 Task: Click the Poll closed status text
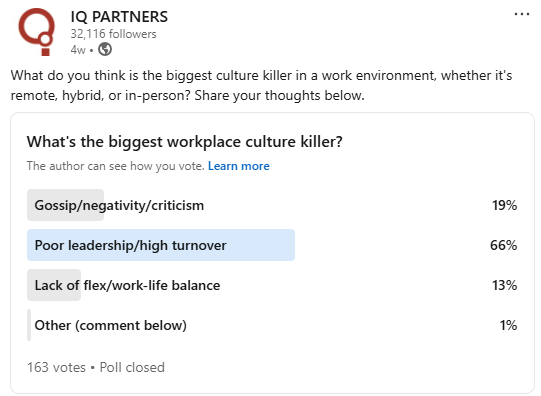[132, 367]
